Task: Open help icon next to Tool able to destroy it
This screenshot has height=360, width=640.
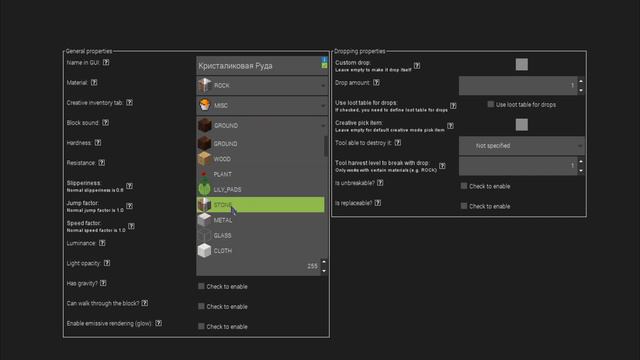Action: (x=398, y=142)
